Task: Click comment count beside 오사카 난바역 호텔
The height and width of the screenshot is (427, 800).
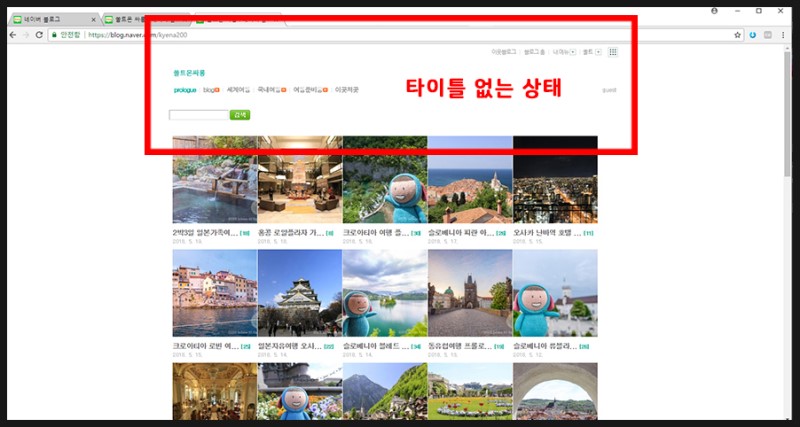Action: coord(588,233)
